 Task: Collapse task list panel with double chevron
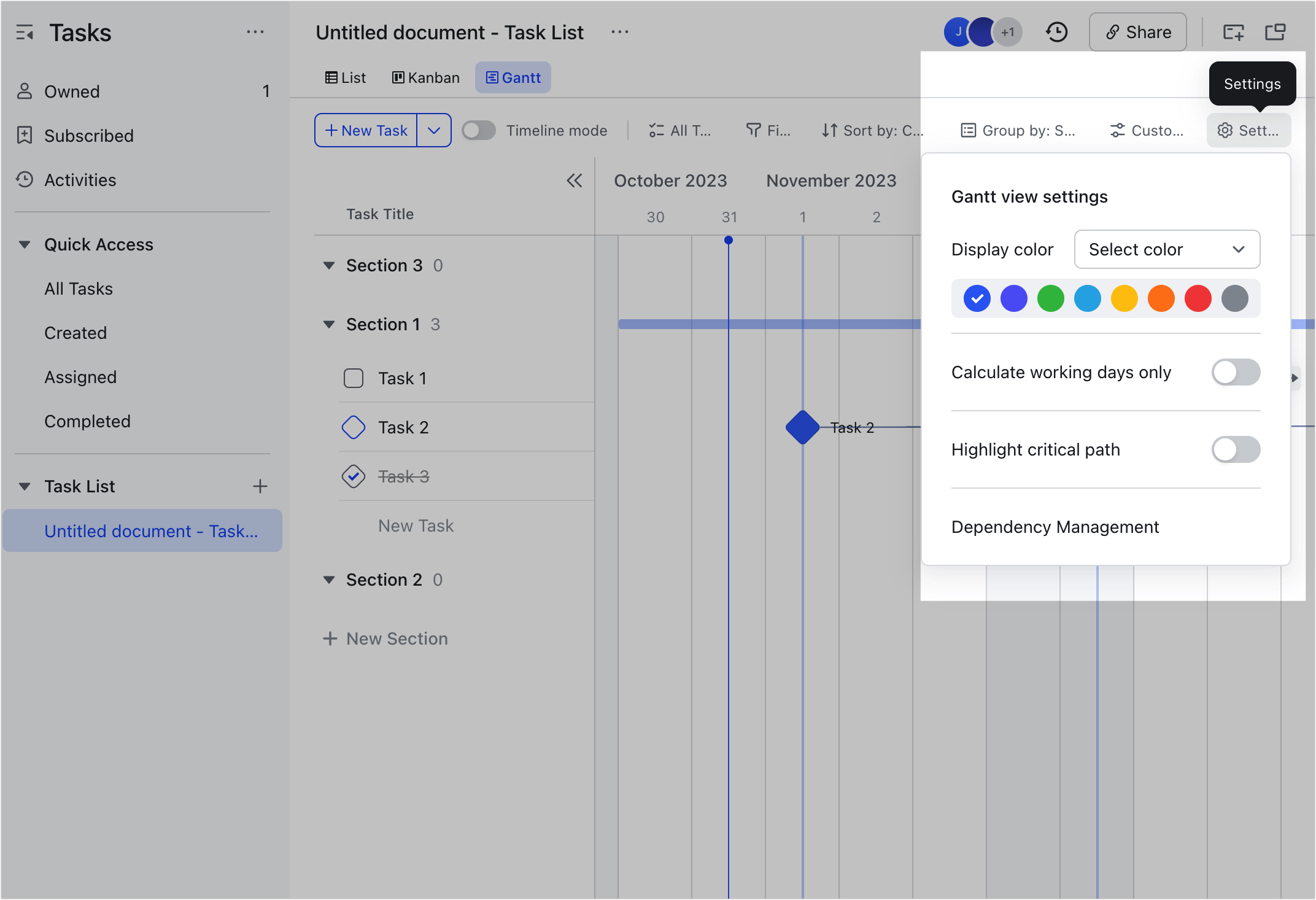pyautogui.click(x=574, y=180)
